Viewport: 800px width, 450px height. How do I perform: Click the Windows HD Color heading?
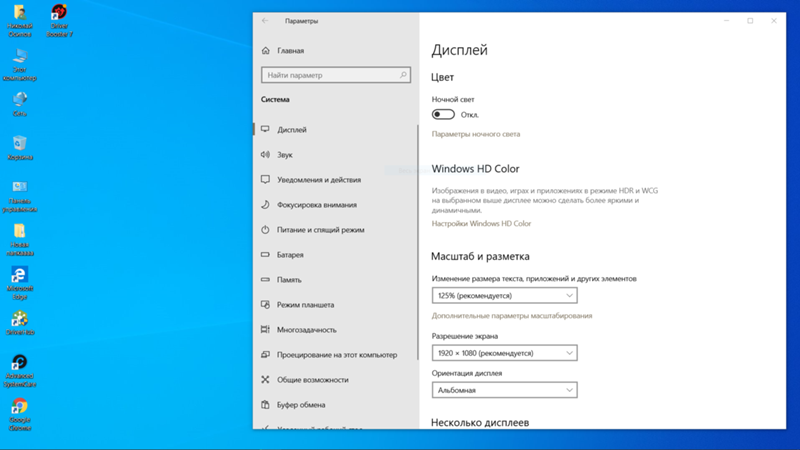(476, 169)
